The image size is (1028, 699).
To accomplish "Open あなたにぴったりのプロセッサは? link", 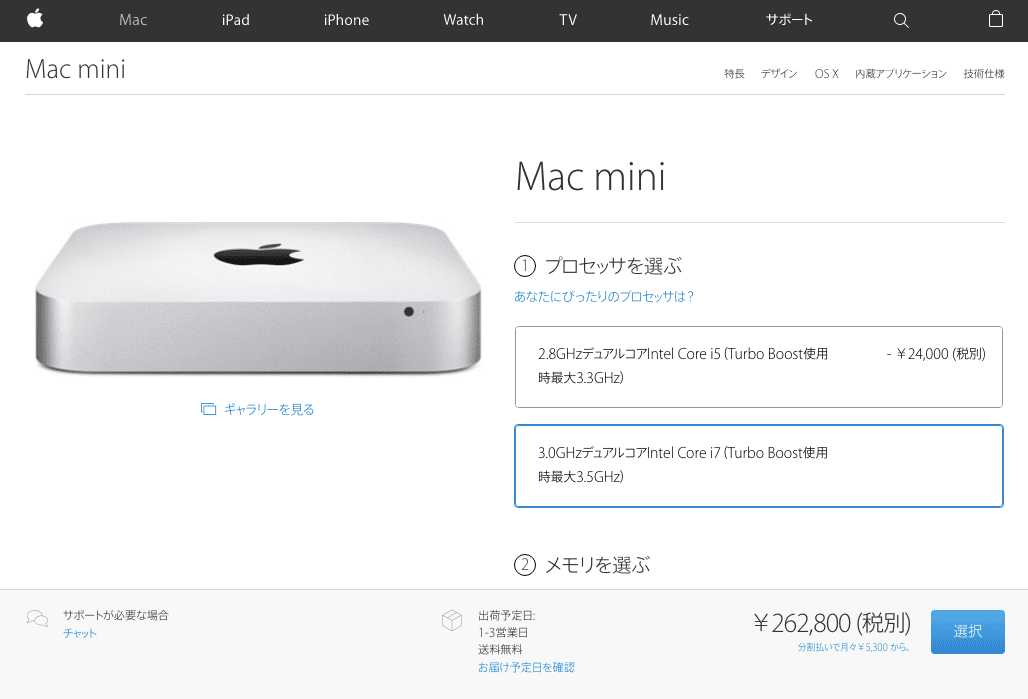I will tap(604, 296).
